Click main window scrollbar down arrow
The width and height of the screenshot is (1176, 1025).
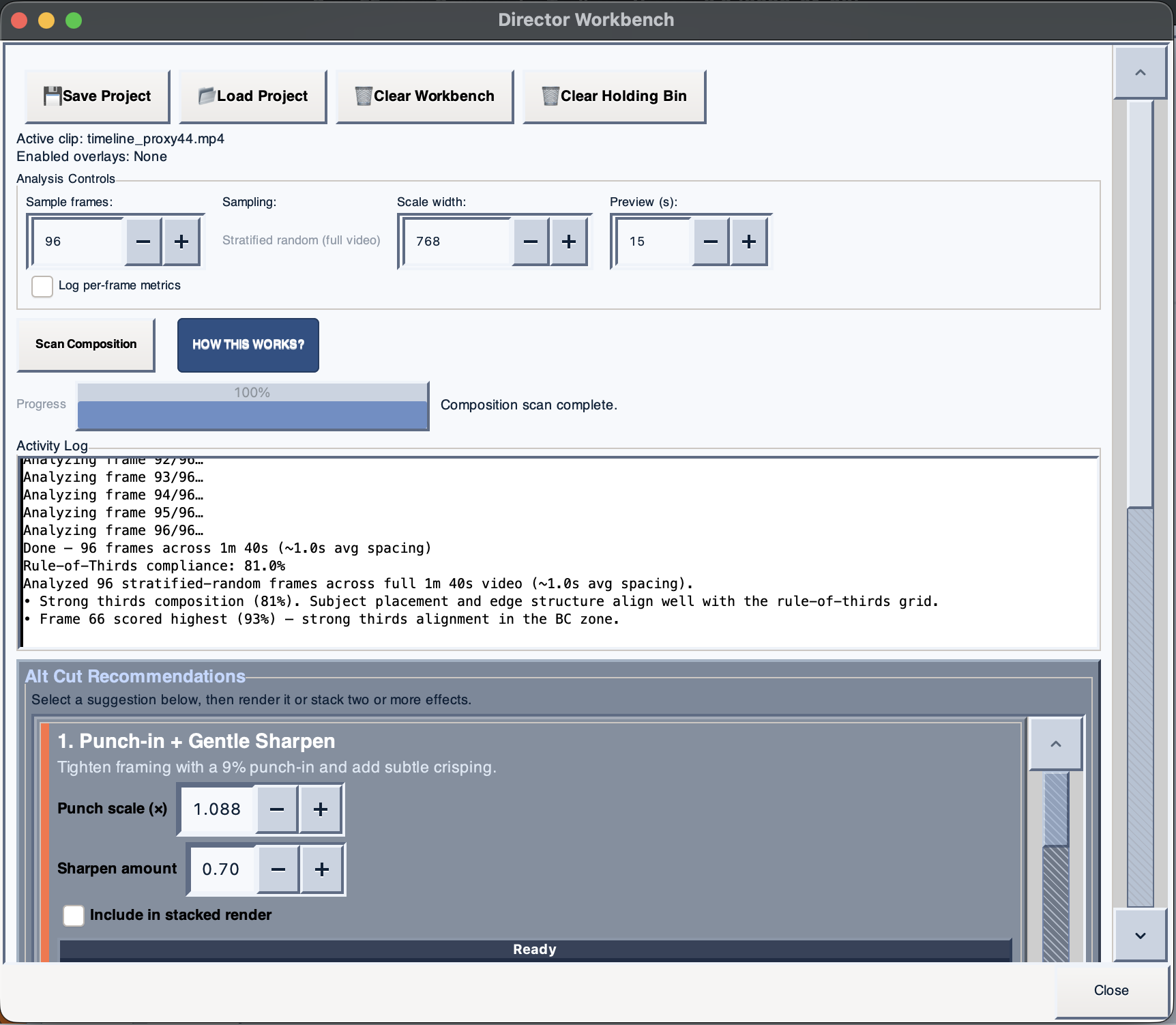pos(1140,935)
